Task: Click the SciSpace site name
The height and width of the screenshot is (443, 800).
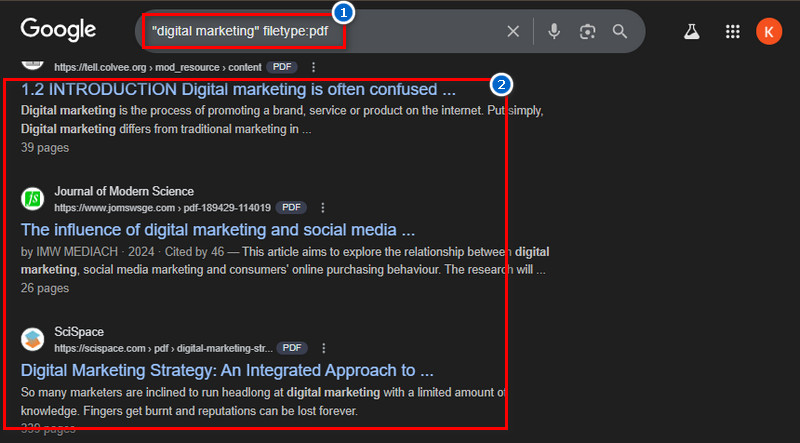Action: coord(79,332)
